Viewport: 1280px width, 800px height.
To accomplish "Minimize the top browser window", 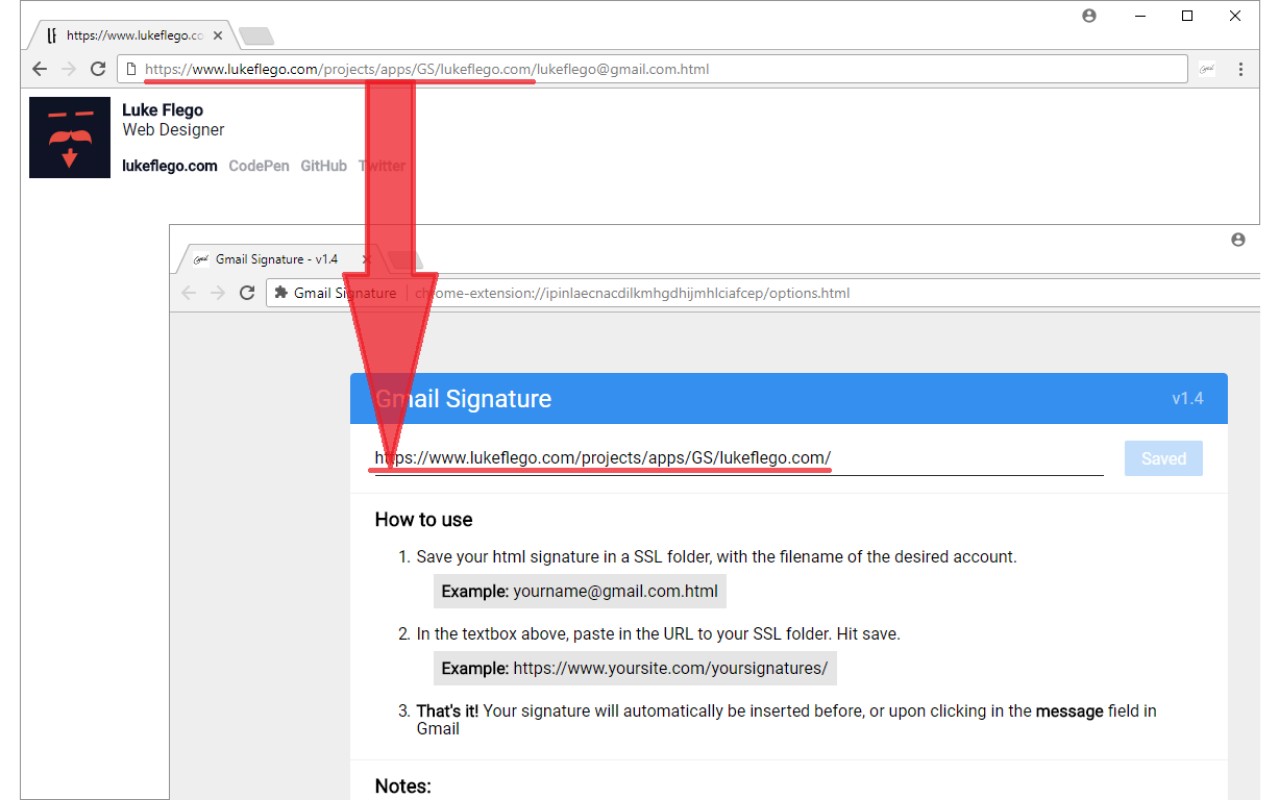I will [x=1140, y=16].
